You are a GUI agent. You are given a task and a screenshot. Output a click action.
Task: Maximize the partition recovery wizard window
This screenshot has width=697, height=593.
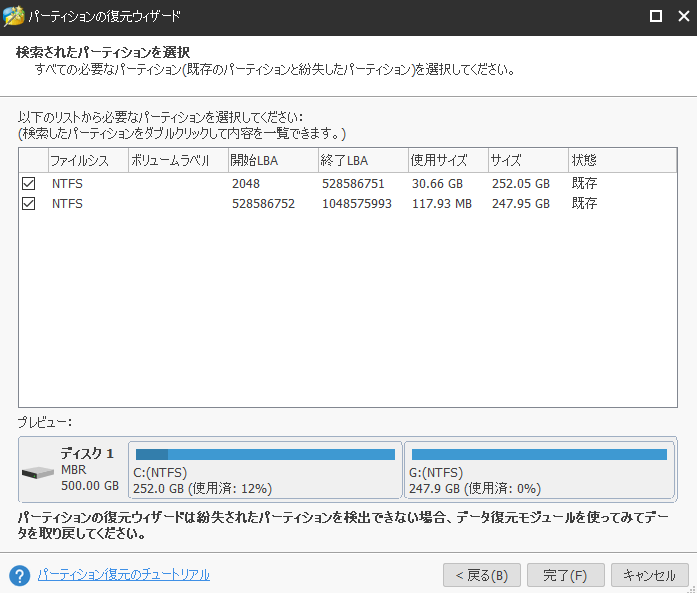(x=656, y=17)
